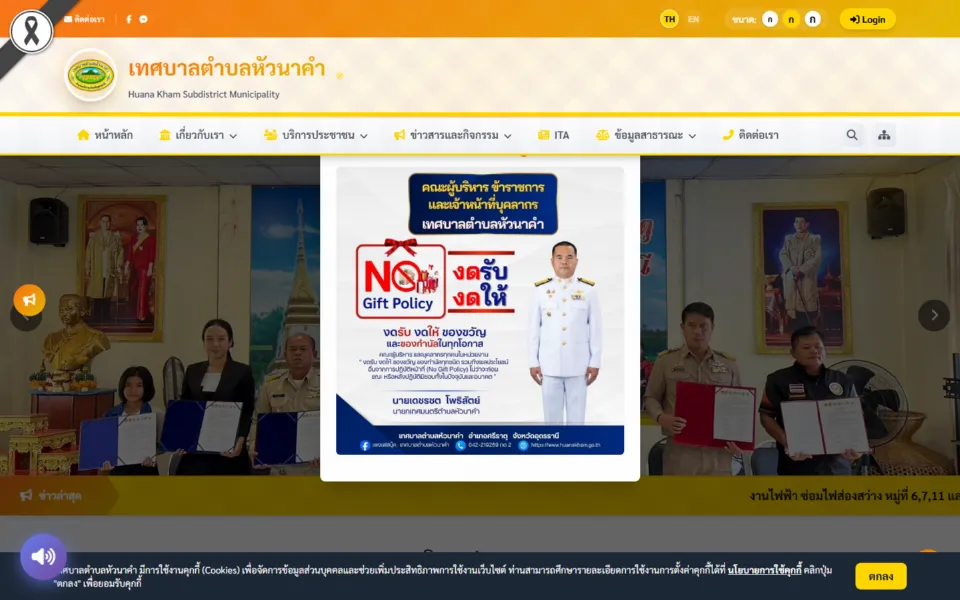Viewport: 960px width, 600px height.
Task: Open the Facebook icon in top bar
Action: [x=129, y=19]
